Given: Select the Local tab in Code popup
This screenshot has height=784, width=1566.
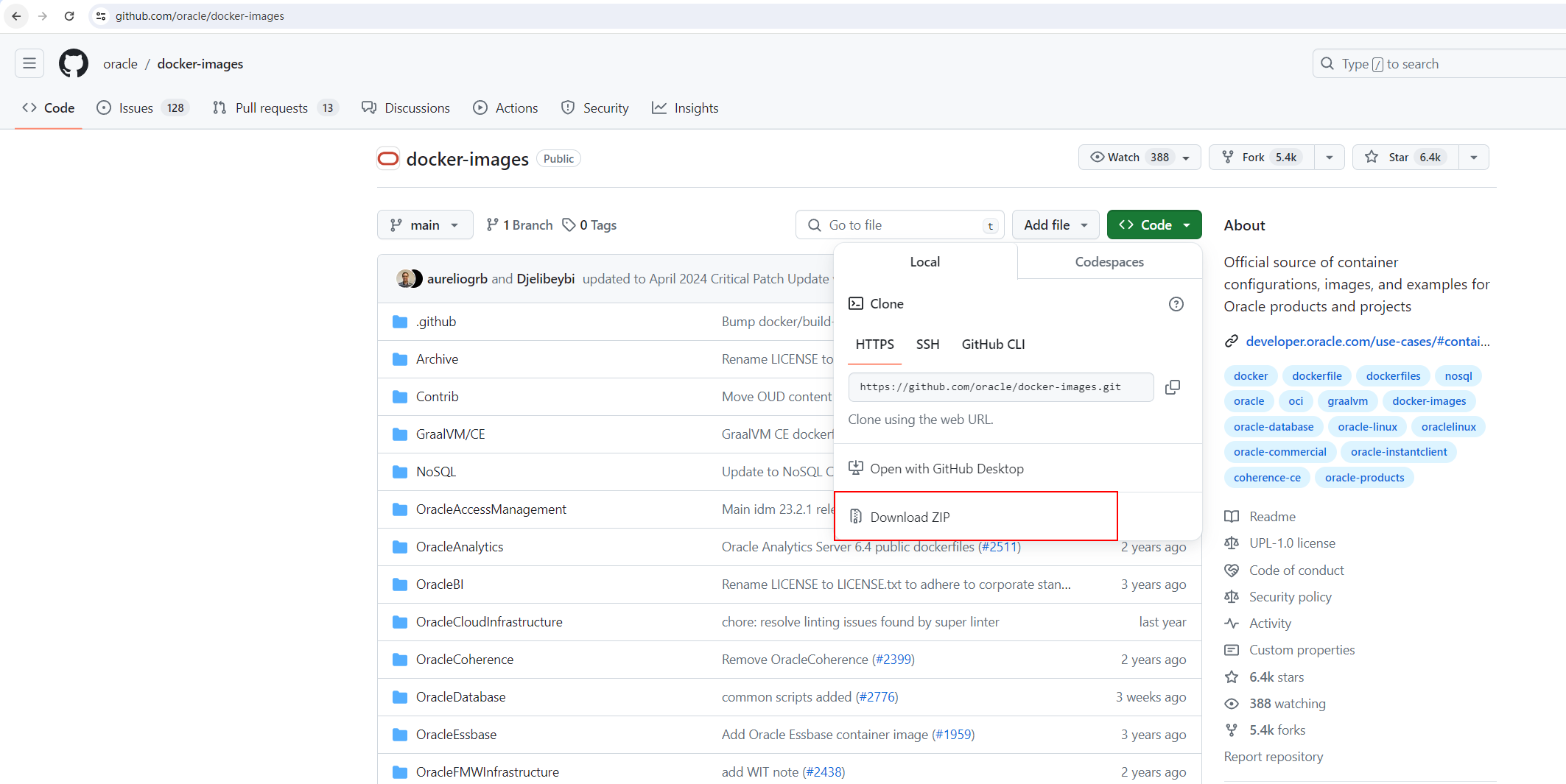Looking at the screenshot, I should click(x=925, y=262).
